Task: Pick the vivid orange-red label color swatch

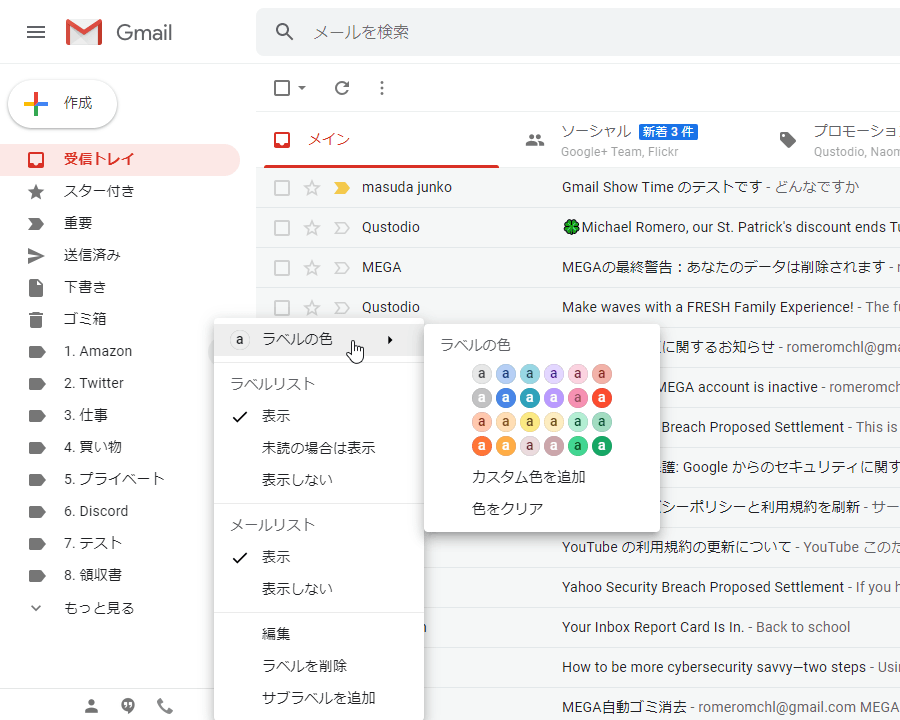Action: tap(482, 446)
